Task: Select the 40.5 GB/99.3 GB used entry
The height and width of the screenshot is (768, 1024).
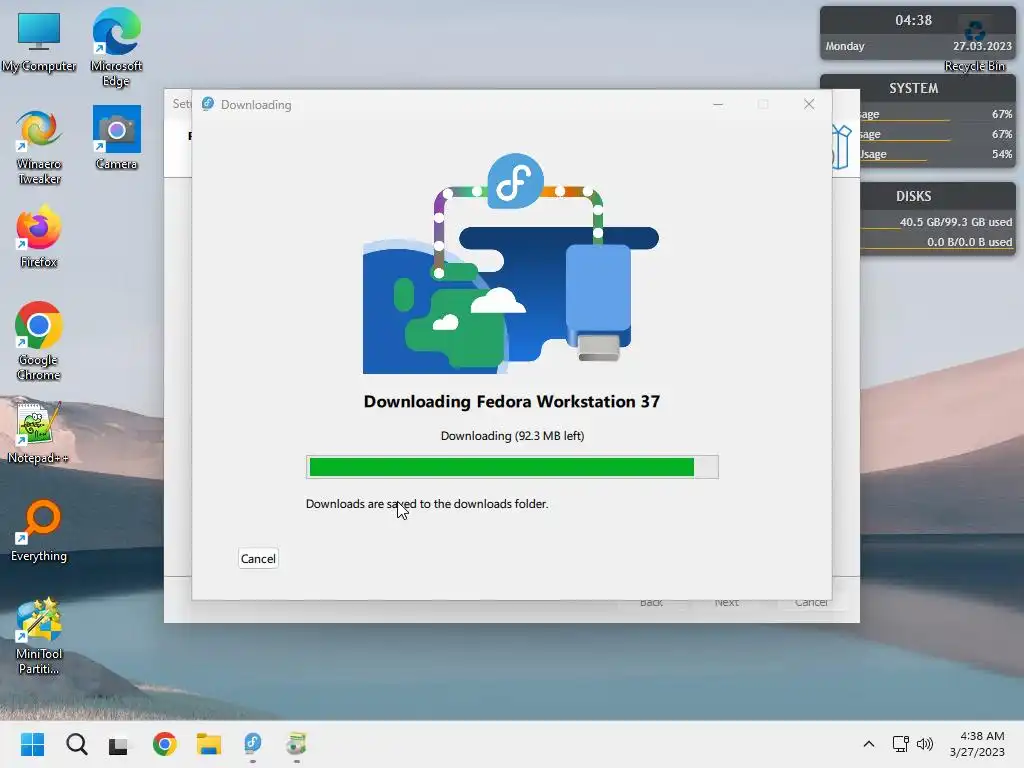Action: pyautogui.click(x=956, y=222)
